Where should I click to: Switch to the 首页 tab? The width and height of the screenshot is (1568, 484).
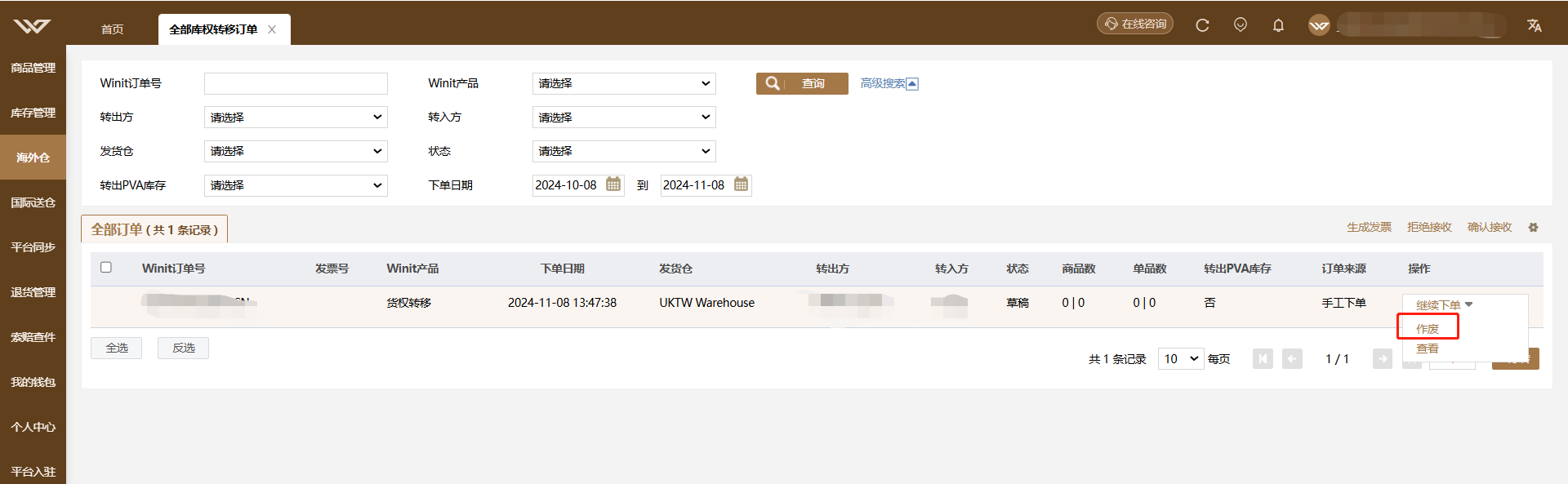pyautogui.click(x=113, y=29)
